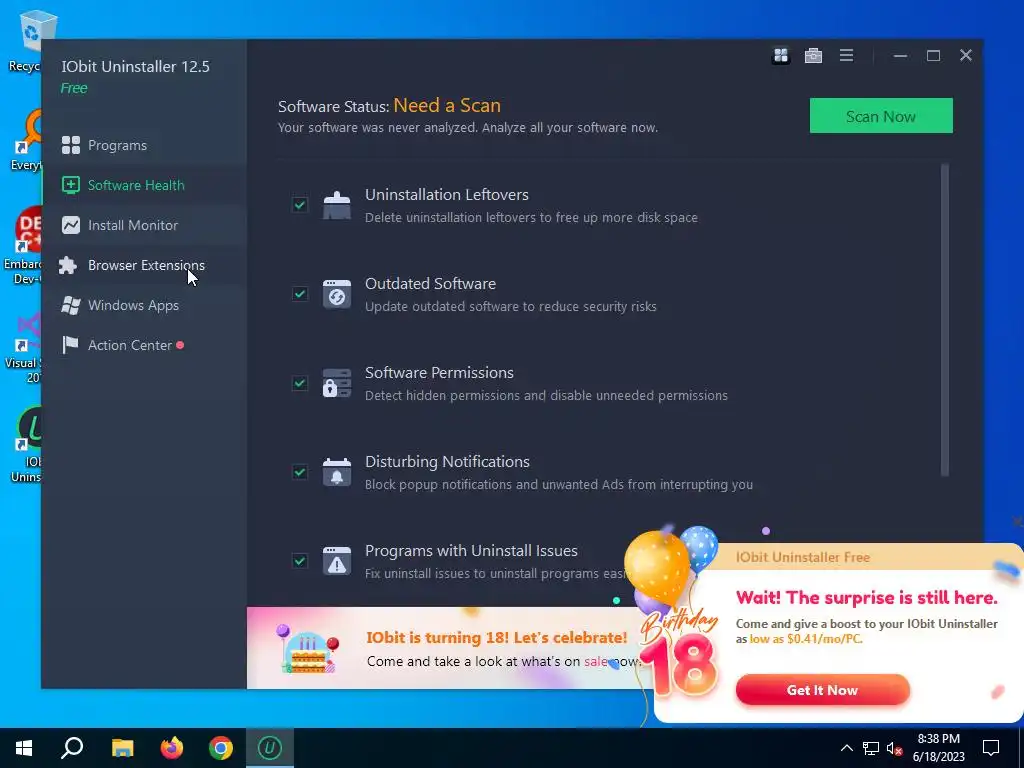This screenshot has height=768, width=1024.
Task: Click 'IObit is turning 18! Let's celebrate!' banner text
Action: point(496,637)
